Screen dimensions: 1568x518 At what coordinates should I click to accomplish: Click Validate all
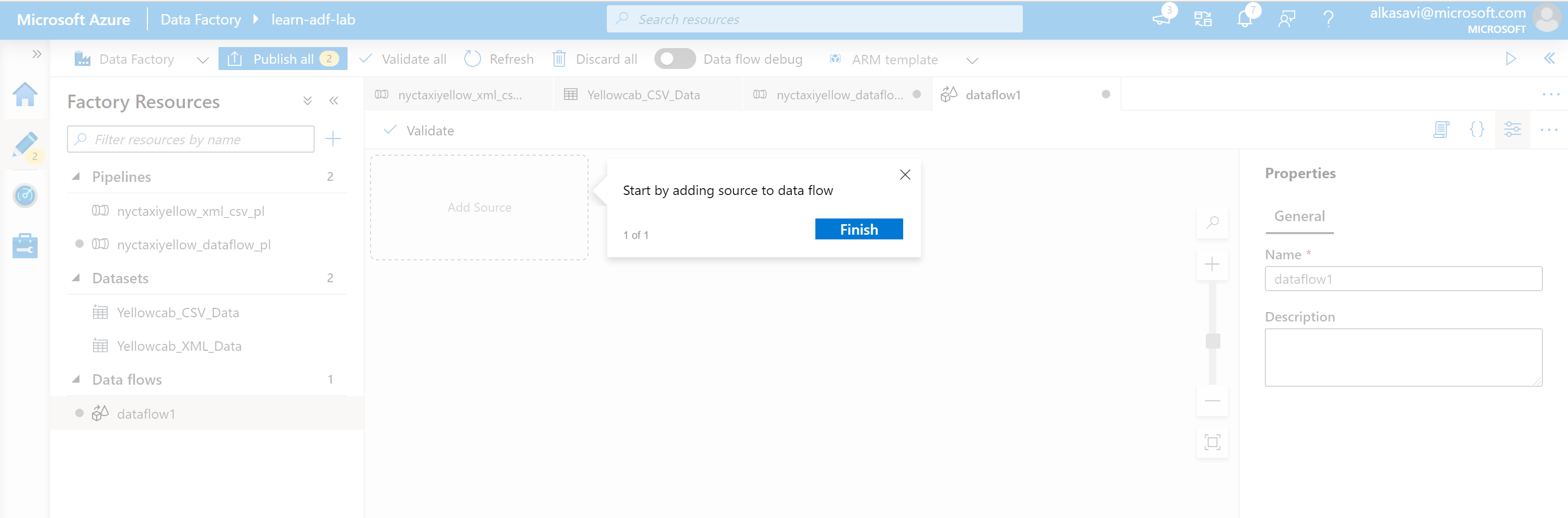click(403, 59)
